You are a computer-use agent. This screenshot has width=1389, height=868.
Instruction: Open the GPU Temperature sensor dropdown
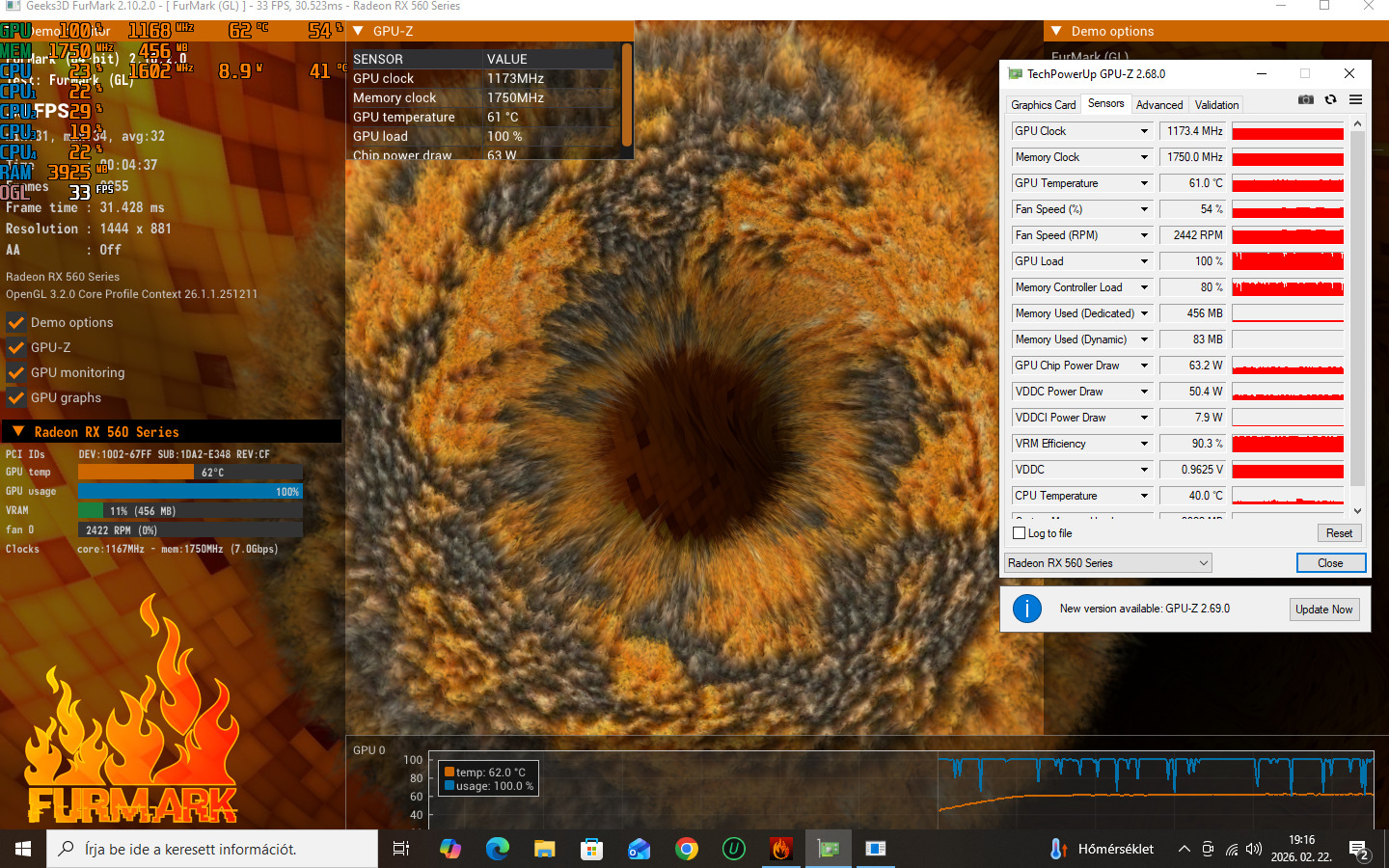[x=1144, y=183]
